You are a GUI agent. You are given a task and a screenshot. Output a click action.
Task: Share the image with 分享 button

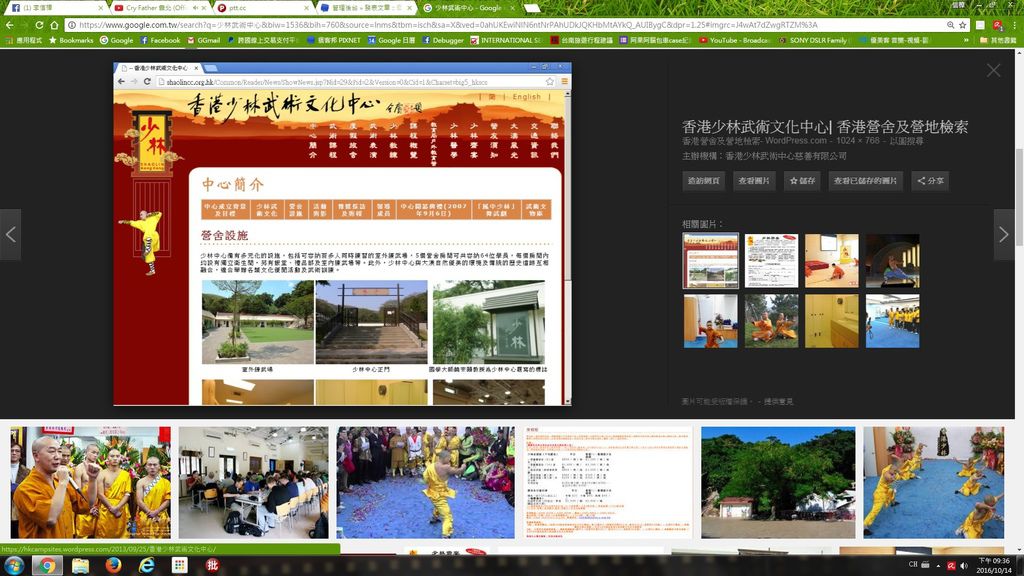(930, 181)
